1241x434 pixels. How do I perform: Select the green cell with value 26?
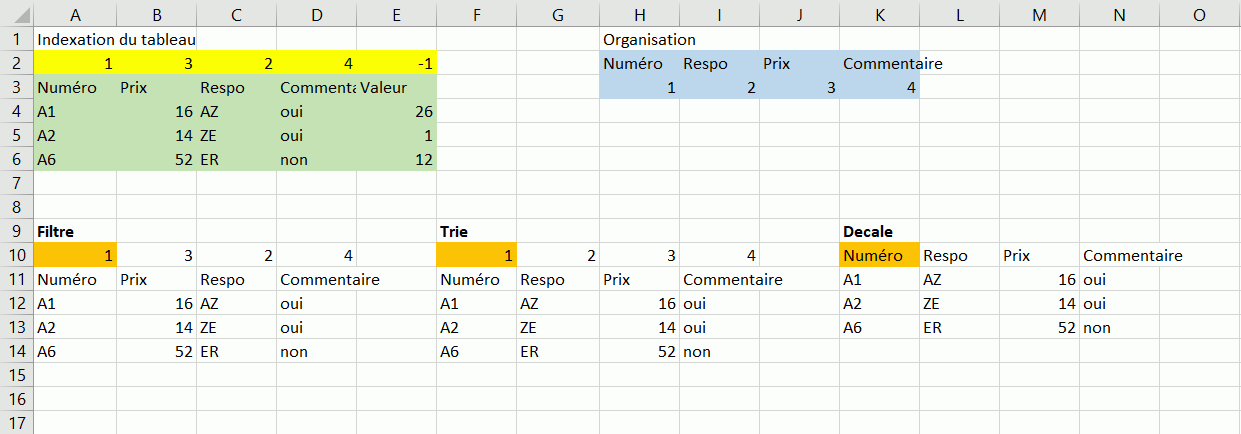[x=396, y=111]
